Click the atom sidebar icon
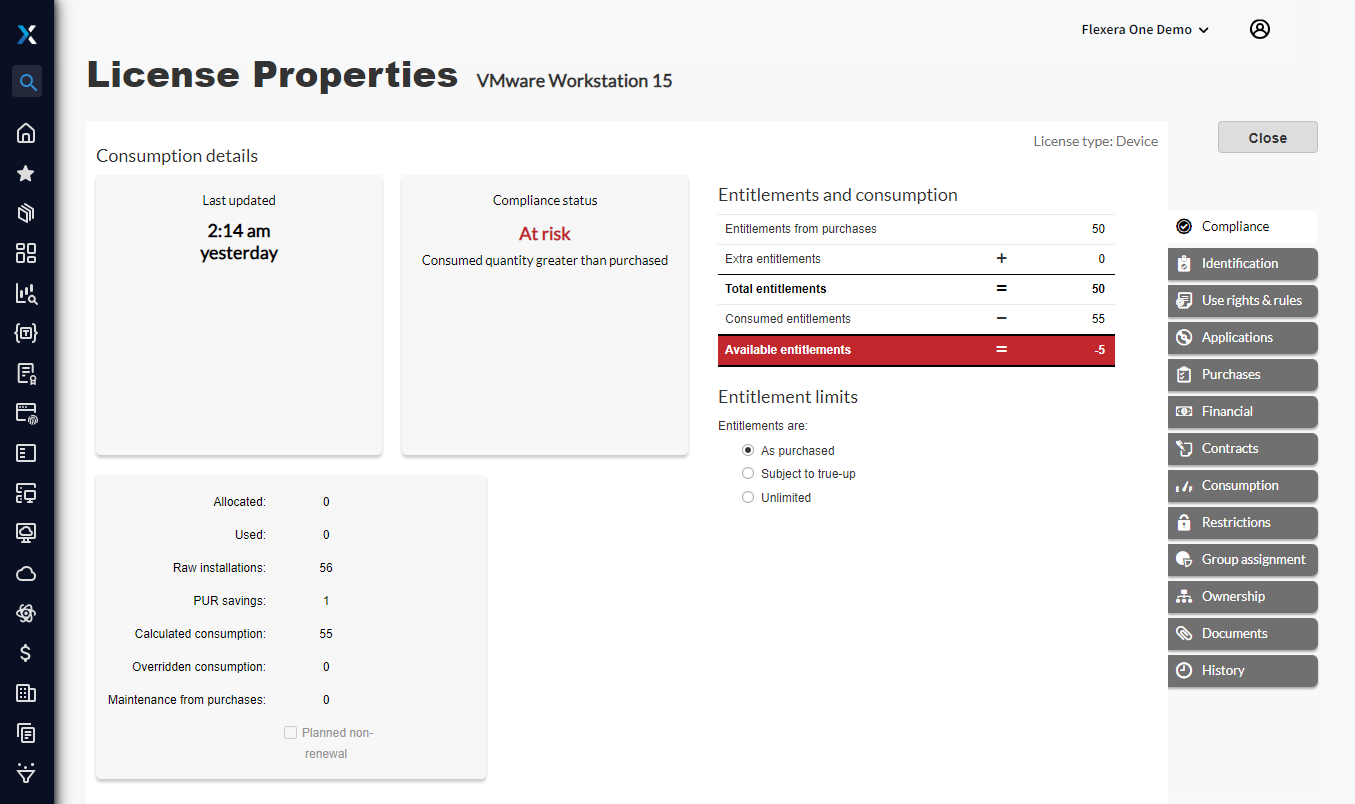Viewport: 1355px width, 804px height. pyautogui.click(x=27, y=613)
